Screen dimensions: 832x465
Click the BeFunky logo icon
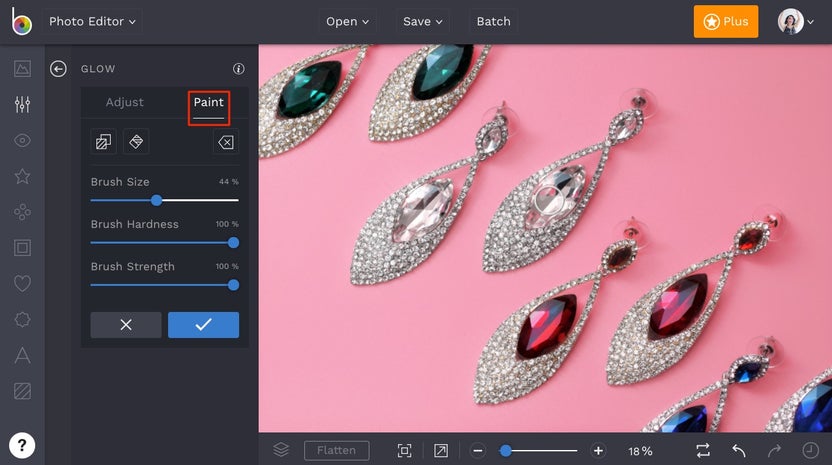point(21,21)
